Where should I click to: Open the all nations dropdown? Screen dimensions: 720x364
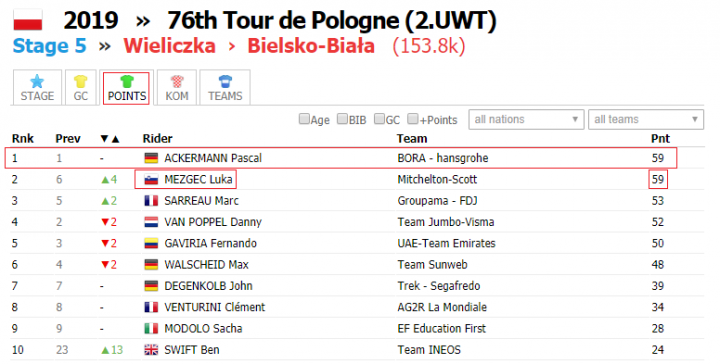click(526, 119)
